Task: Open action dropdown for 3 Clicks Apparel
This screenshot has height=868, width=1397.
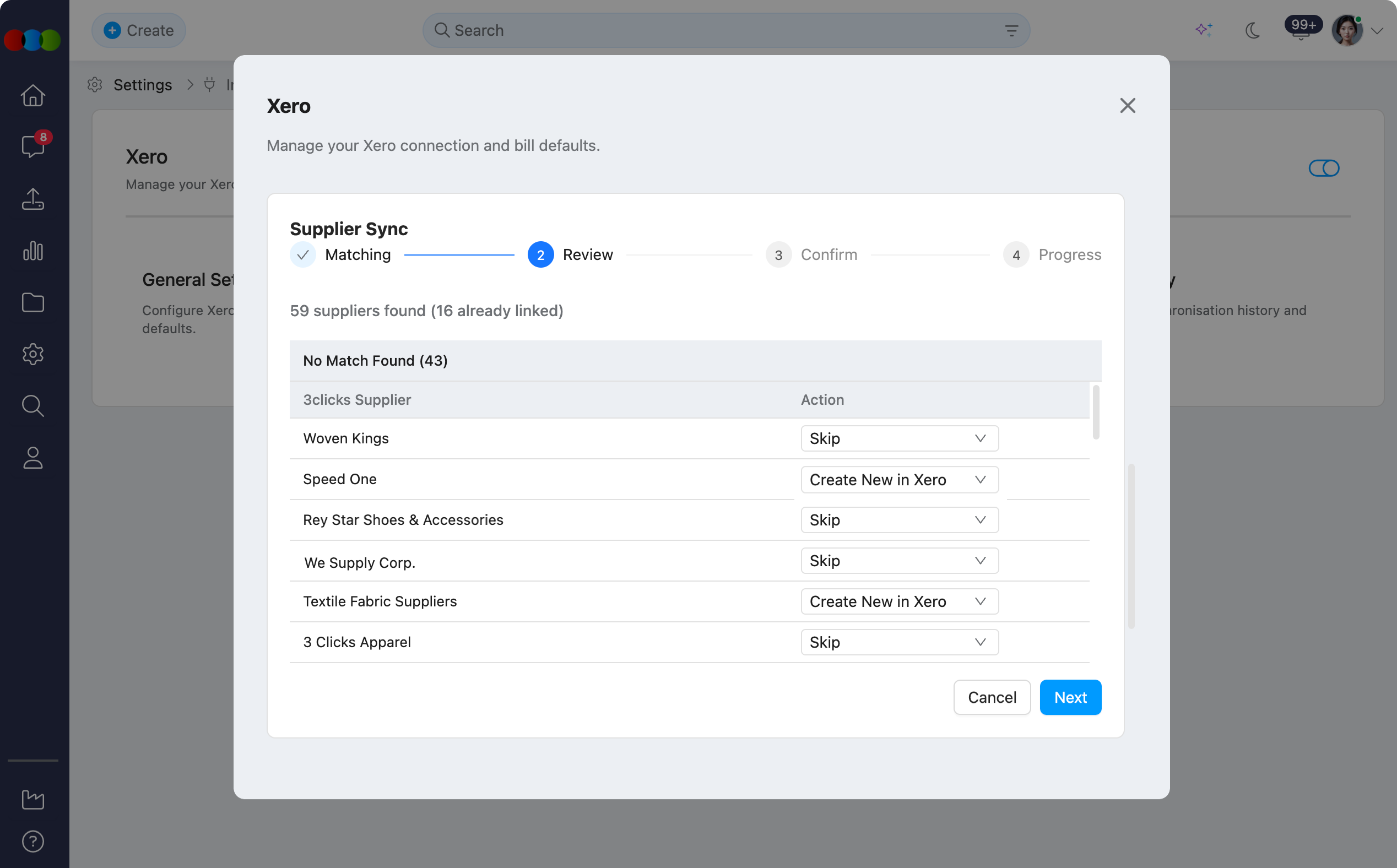Action: click(x=899, y=642)
